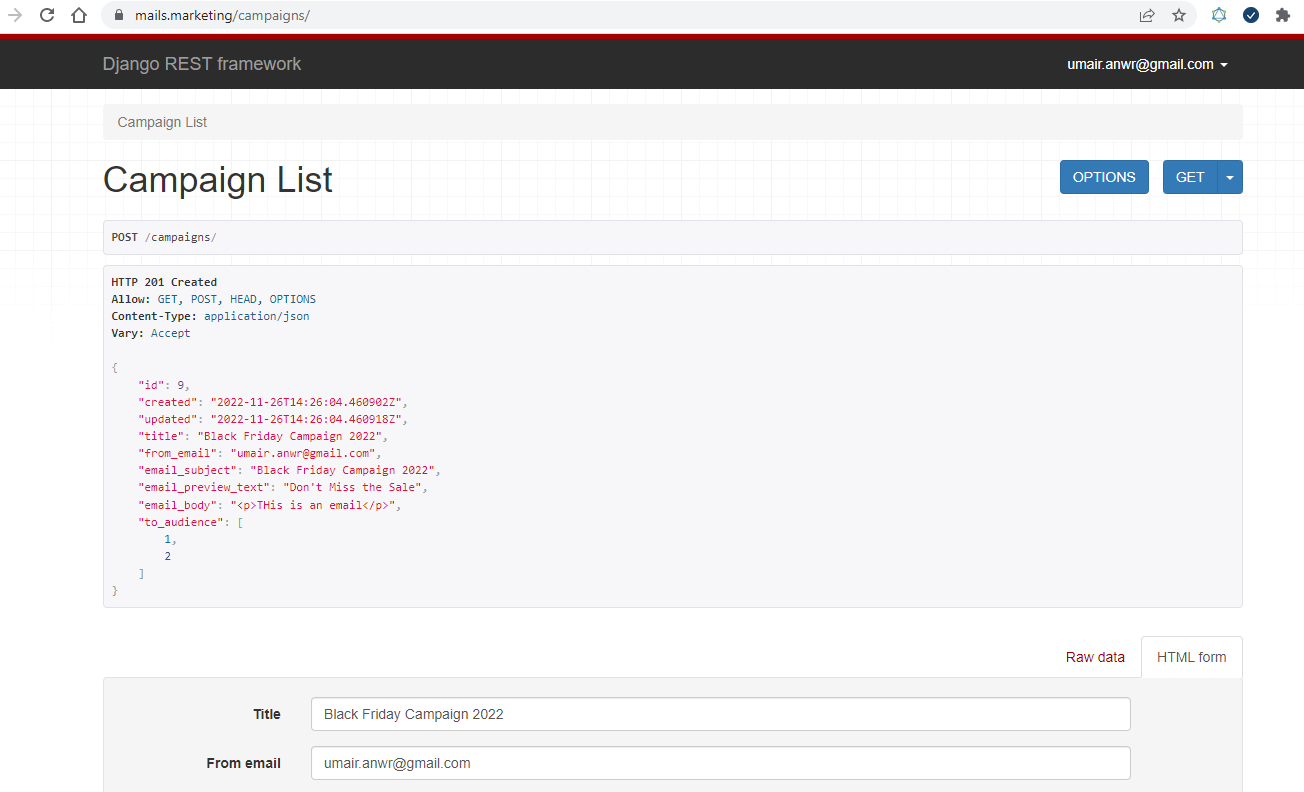Share this page icon
Image resolution: width=1304 pixels, height=792 pixels.
pos(1147,15)
